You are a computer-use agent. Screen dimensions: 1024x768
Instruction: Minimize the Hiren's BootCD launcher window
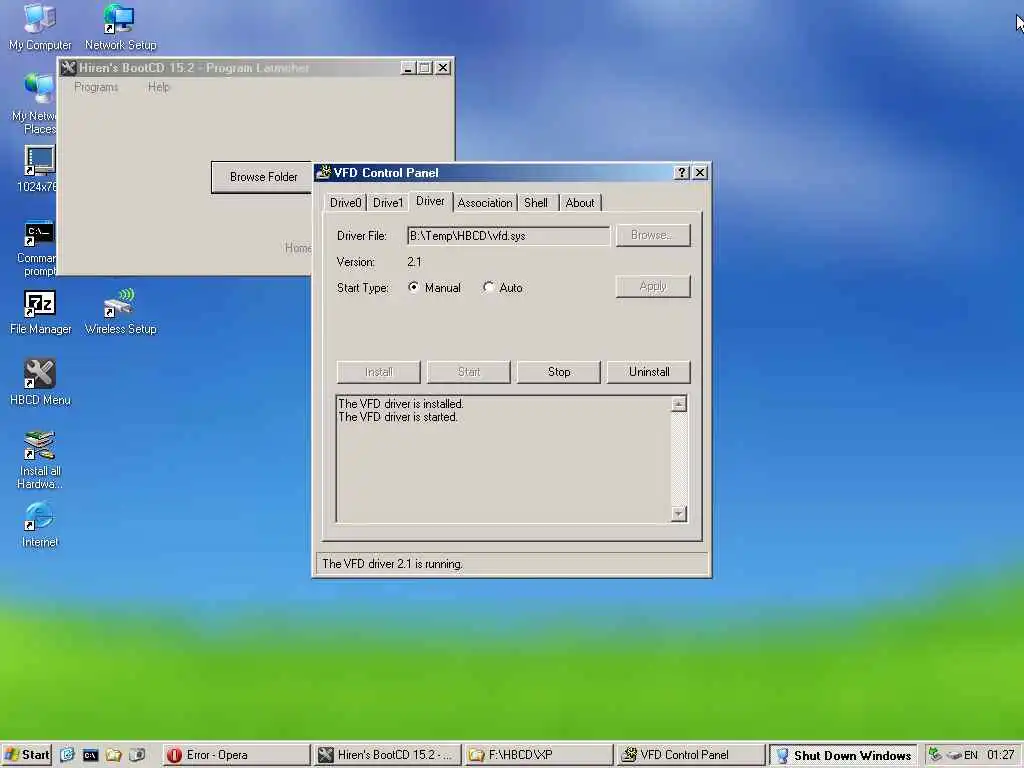click(x=408, y=68)
